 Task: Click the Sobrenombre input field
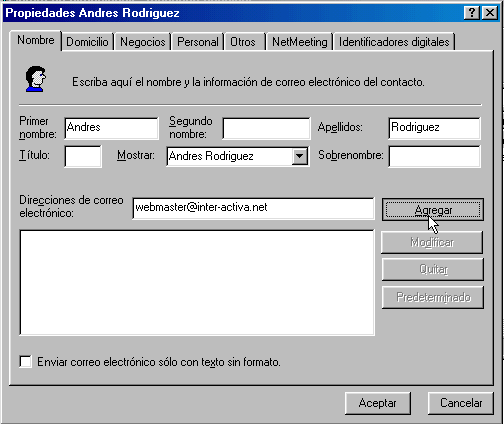pos(434,156)
